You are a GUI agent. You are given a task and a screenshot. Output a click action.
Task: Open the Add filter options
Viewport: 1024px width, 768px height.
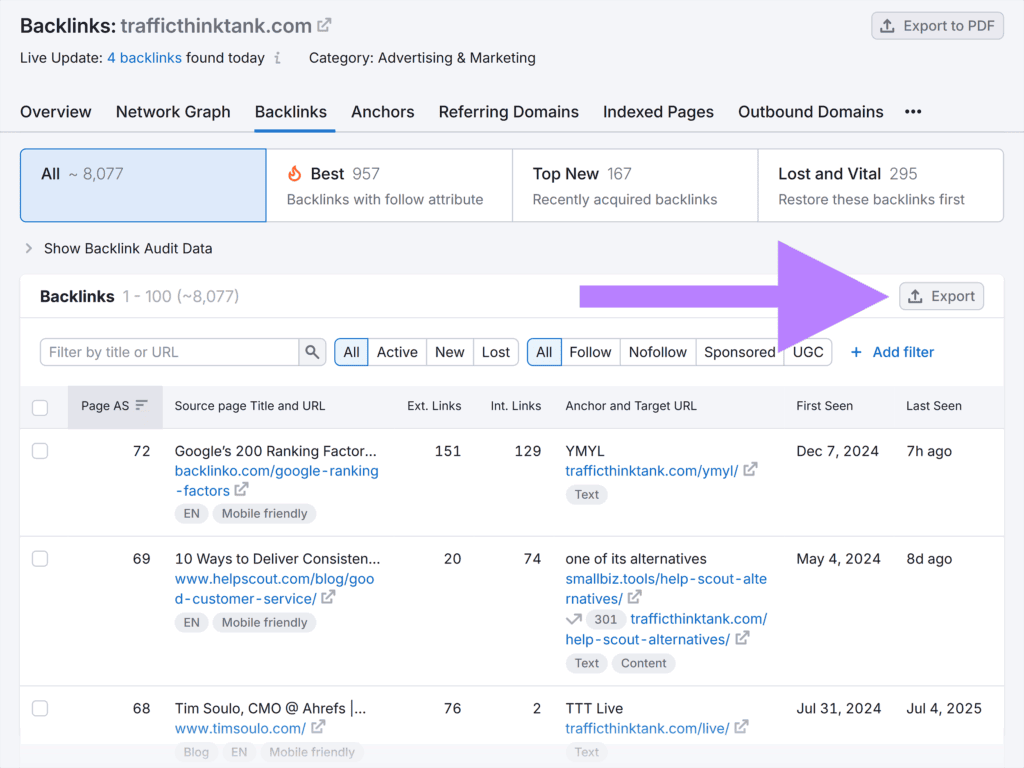click(x=891, y=352)
